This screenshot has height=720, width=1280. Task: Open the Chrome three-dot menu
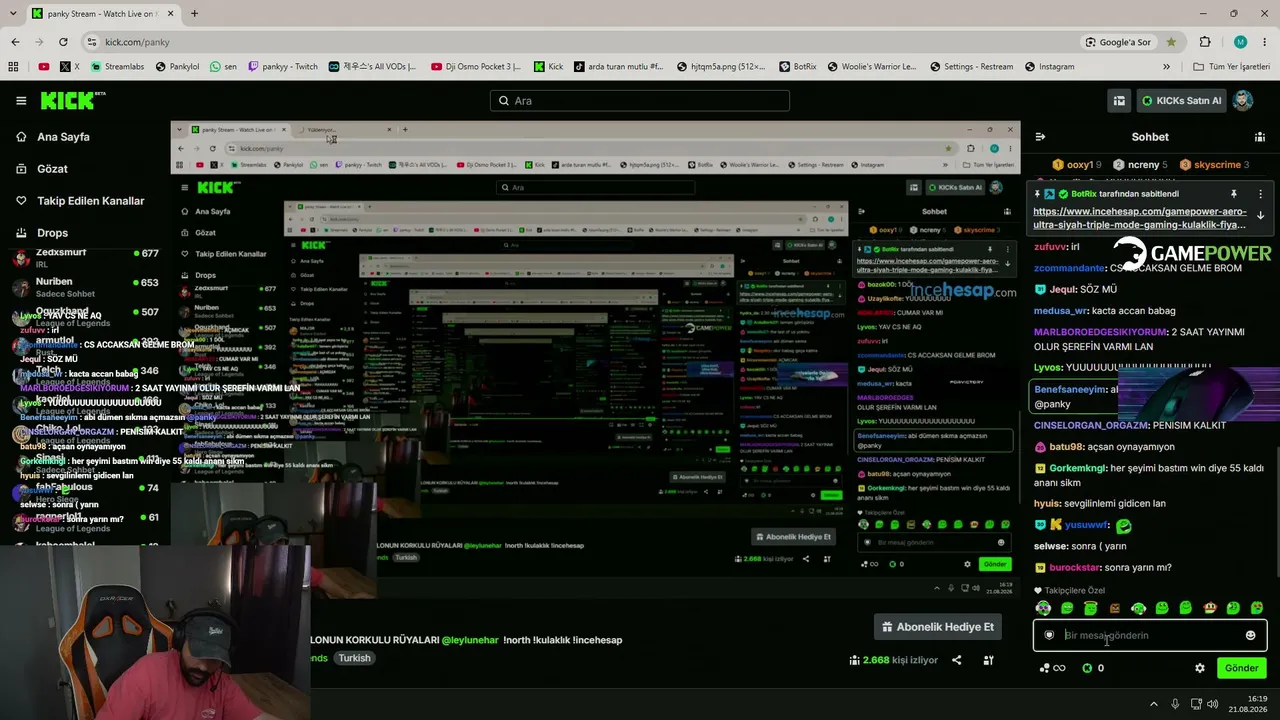pyautogui.click(x=1264, y=42)
